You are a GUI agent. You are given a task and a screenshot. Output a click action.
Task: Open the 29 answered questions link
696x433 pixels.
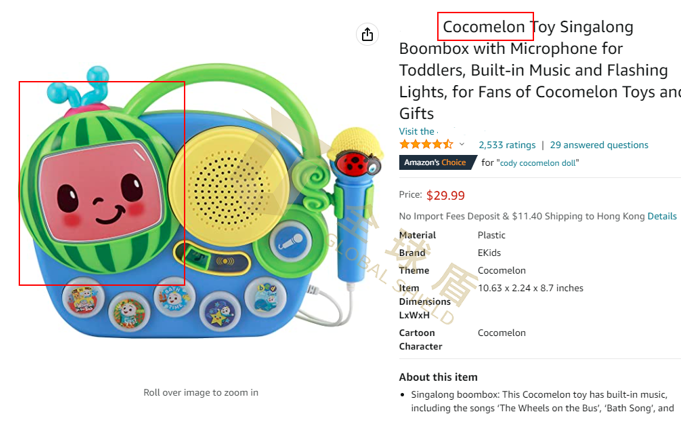tap(599, 145)
